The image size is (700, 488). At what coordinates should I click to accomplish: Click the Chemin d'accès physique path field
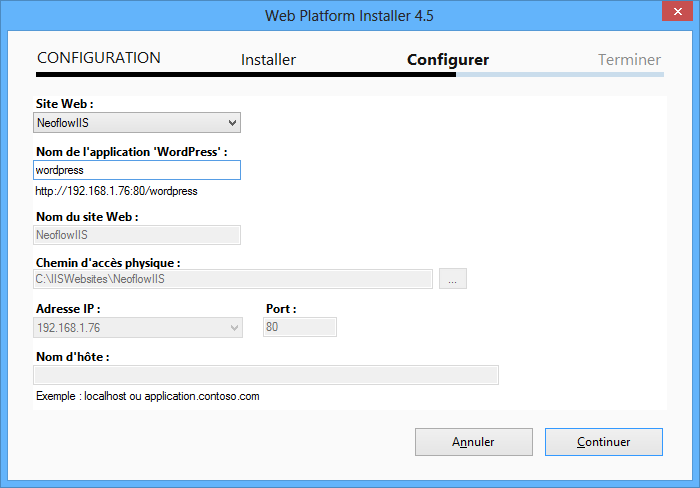pos(233,279)
